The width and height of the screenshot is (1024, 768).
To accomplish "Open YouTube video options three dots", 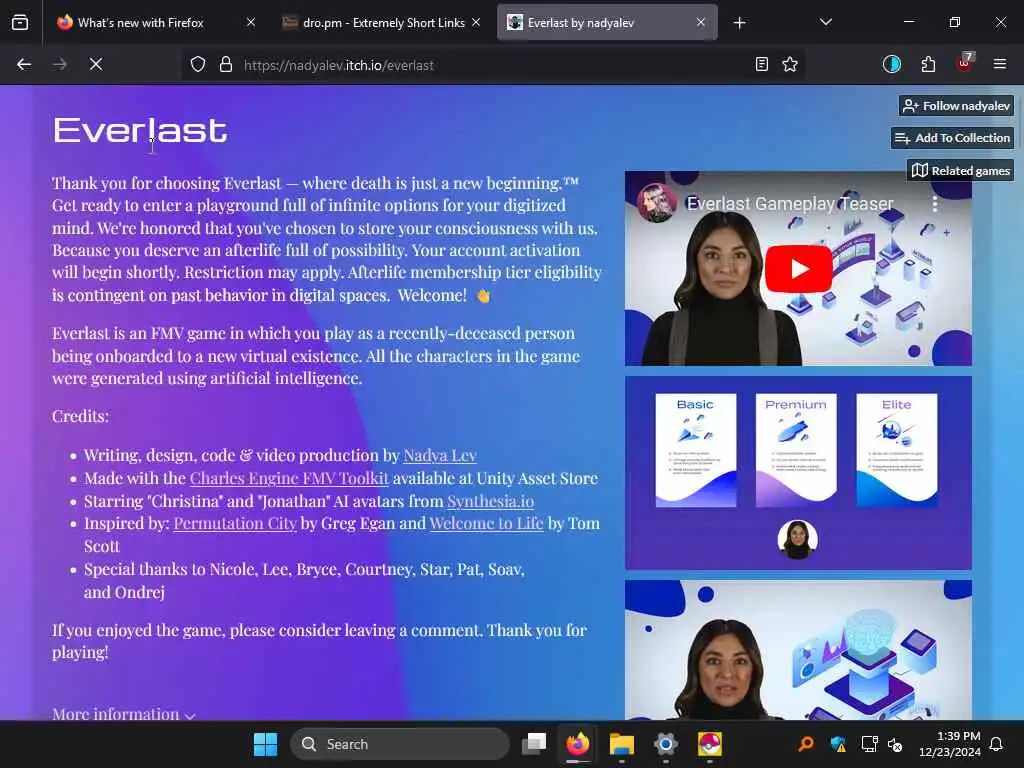I will point(935,204).
